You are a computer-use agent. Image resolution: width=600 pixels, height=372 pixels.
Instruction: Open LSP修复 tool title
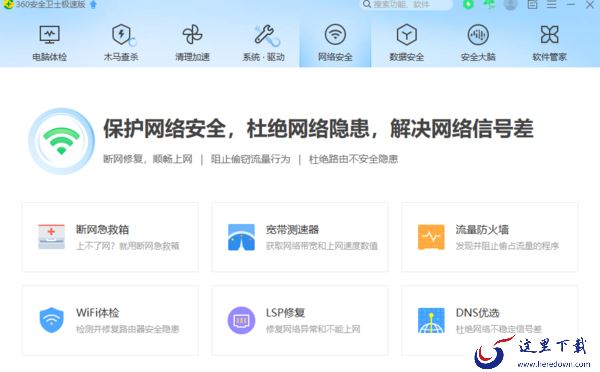click(285, 313)
